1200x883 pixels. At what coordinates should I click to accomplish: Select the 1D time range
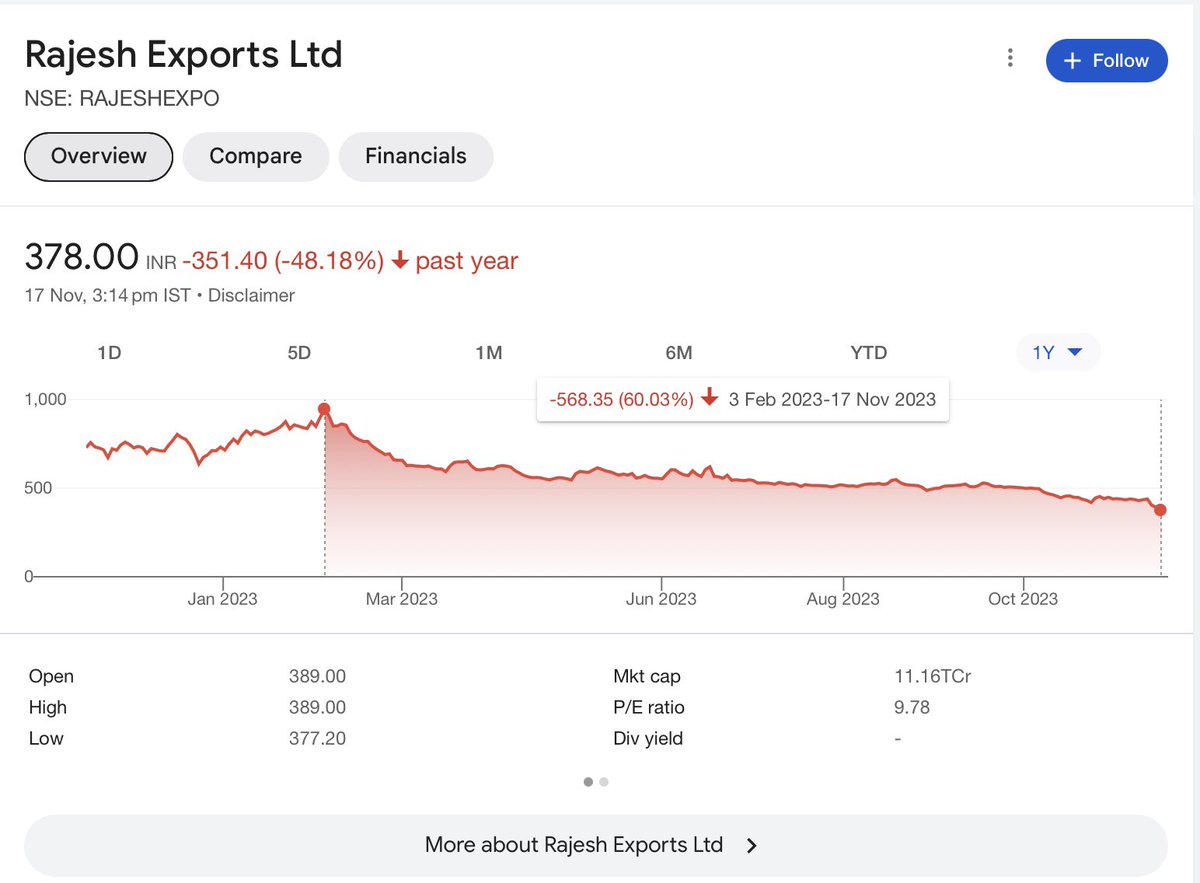(x=109, y=352)
